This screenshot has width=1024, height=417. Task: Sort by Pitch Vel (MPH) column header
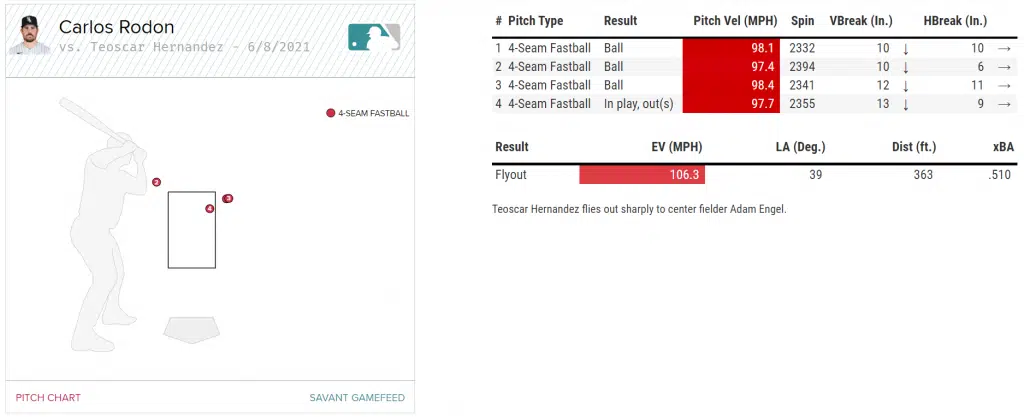point(734,21)
